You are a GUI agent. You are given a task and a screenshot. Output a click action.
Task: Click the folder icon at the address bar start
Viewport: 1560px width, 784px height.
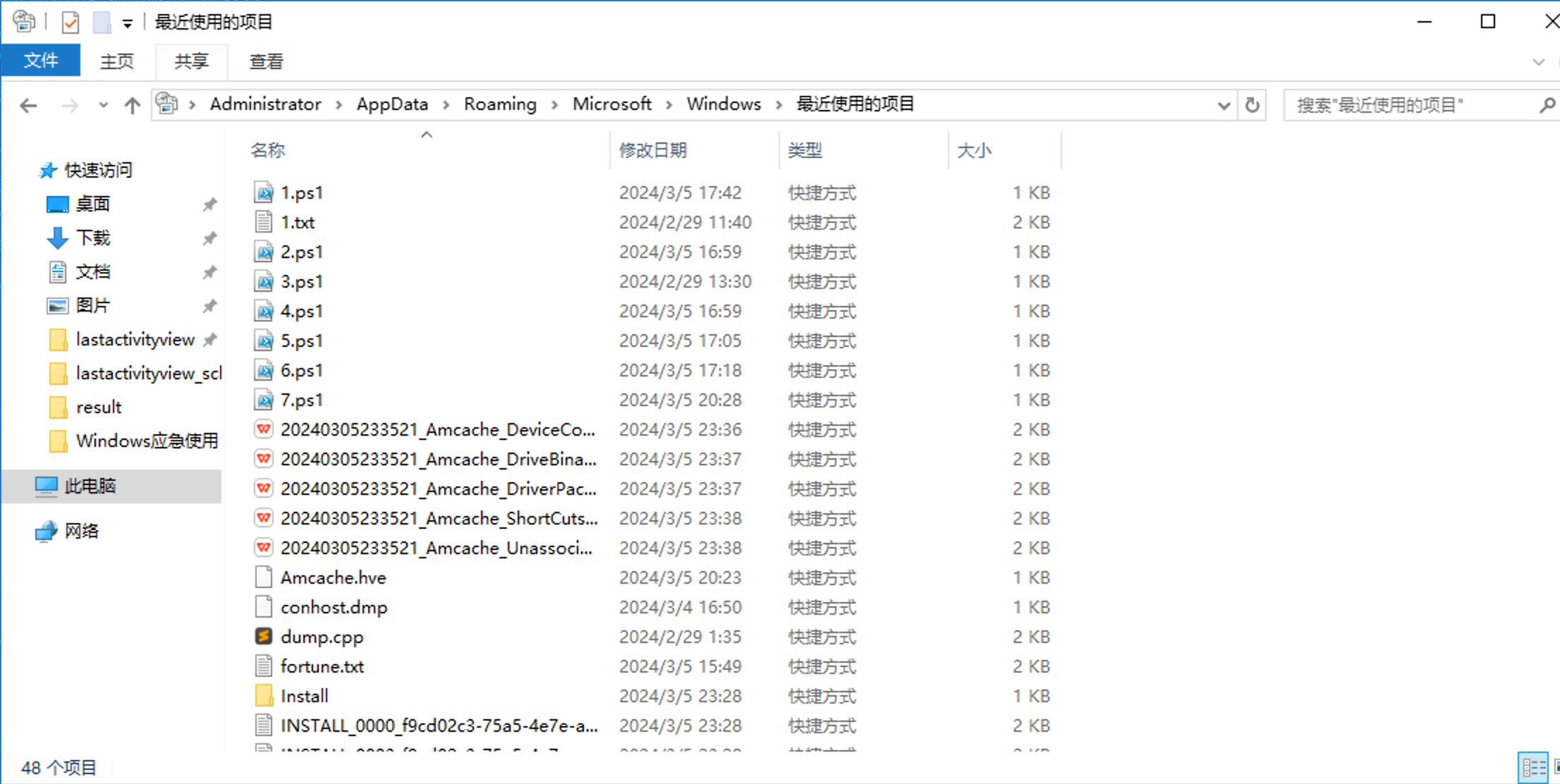pyautogui.click(x=166, y=104)
